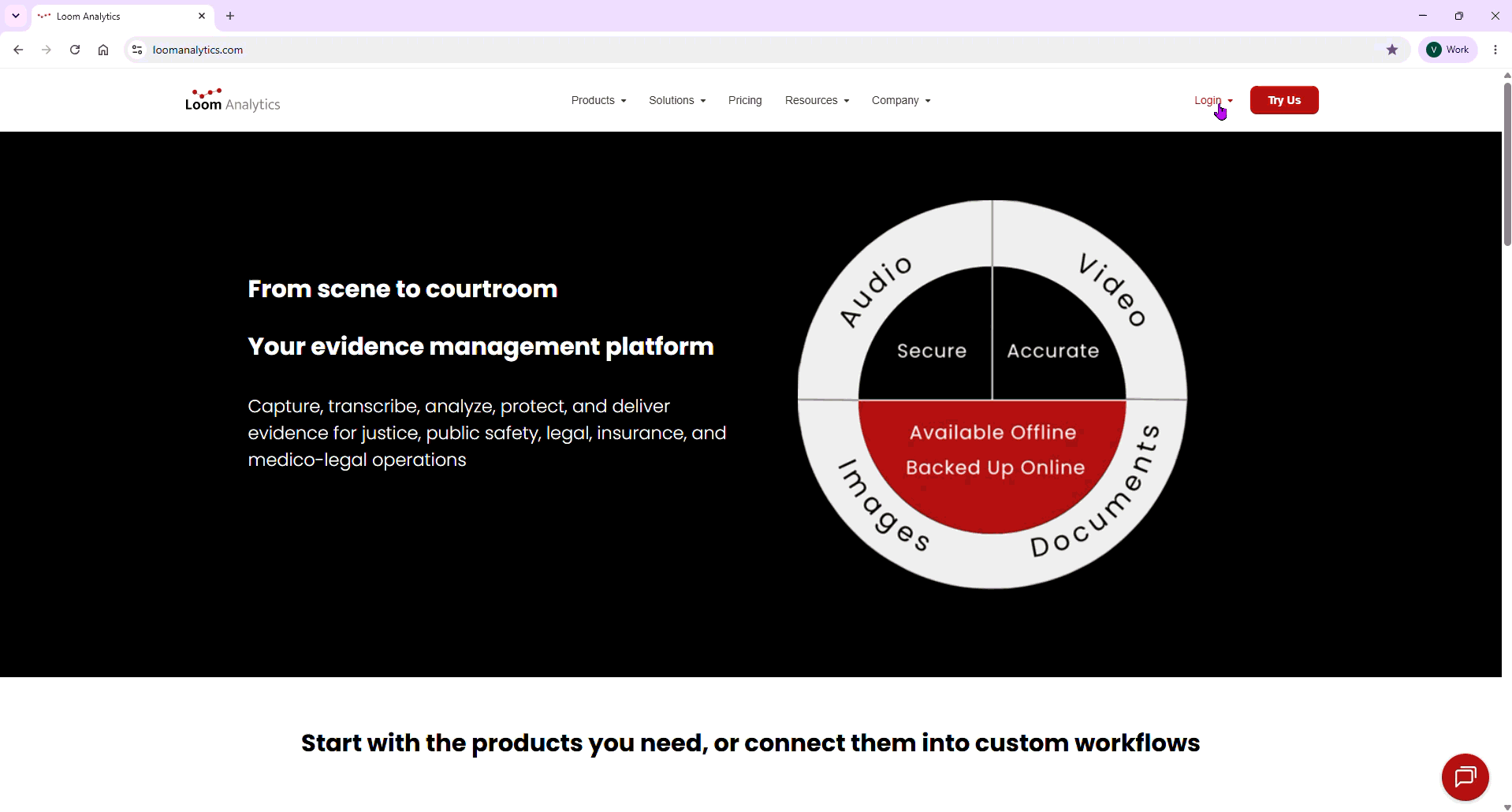Click the browser back arrow

(18, 50)
